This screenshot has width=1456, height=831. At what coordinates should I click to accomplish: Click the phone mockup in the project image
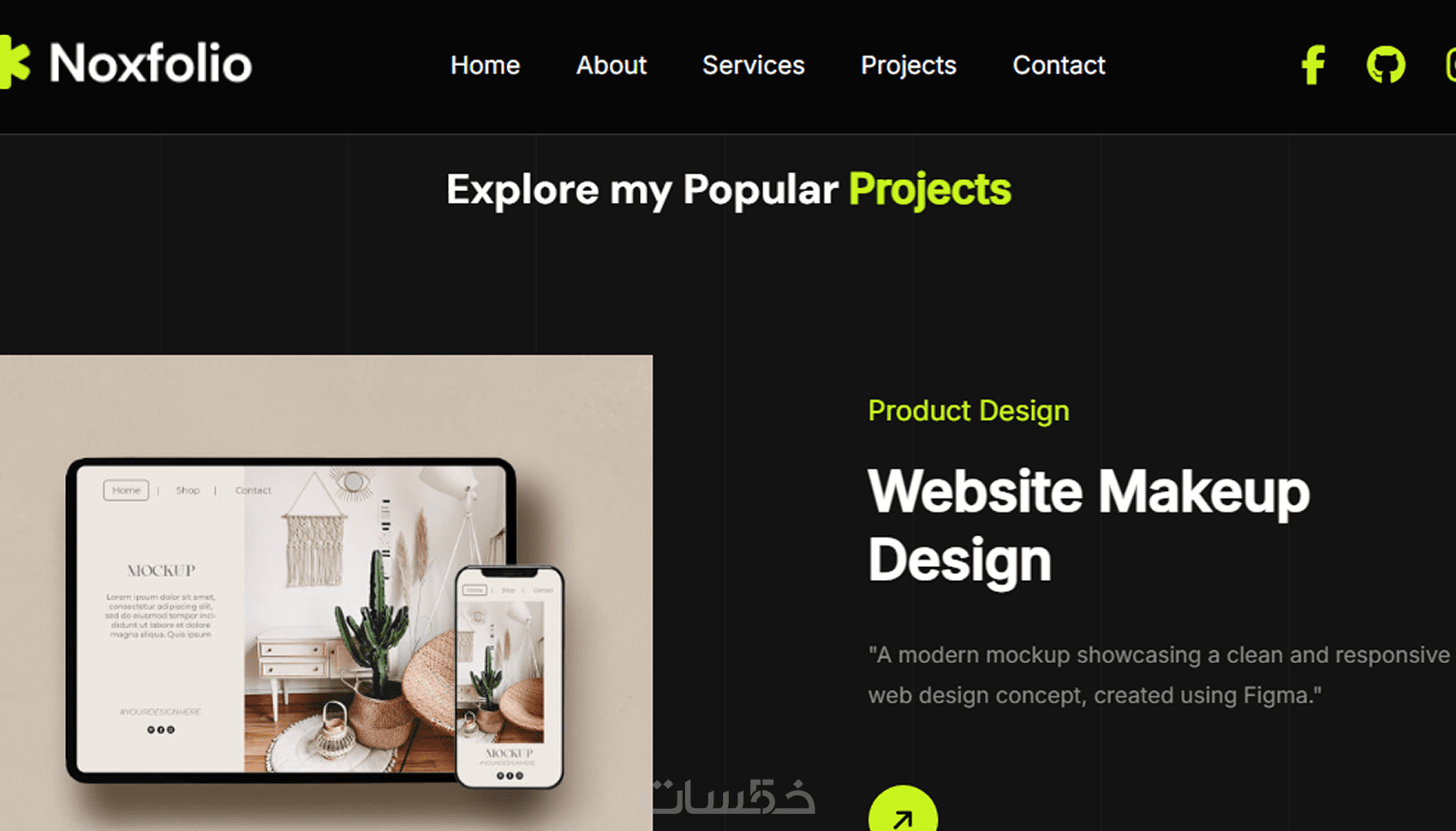coord(510,676)
